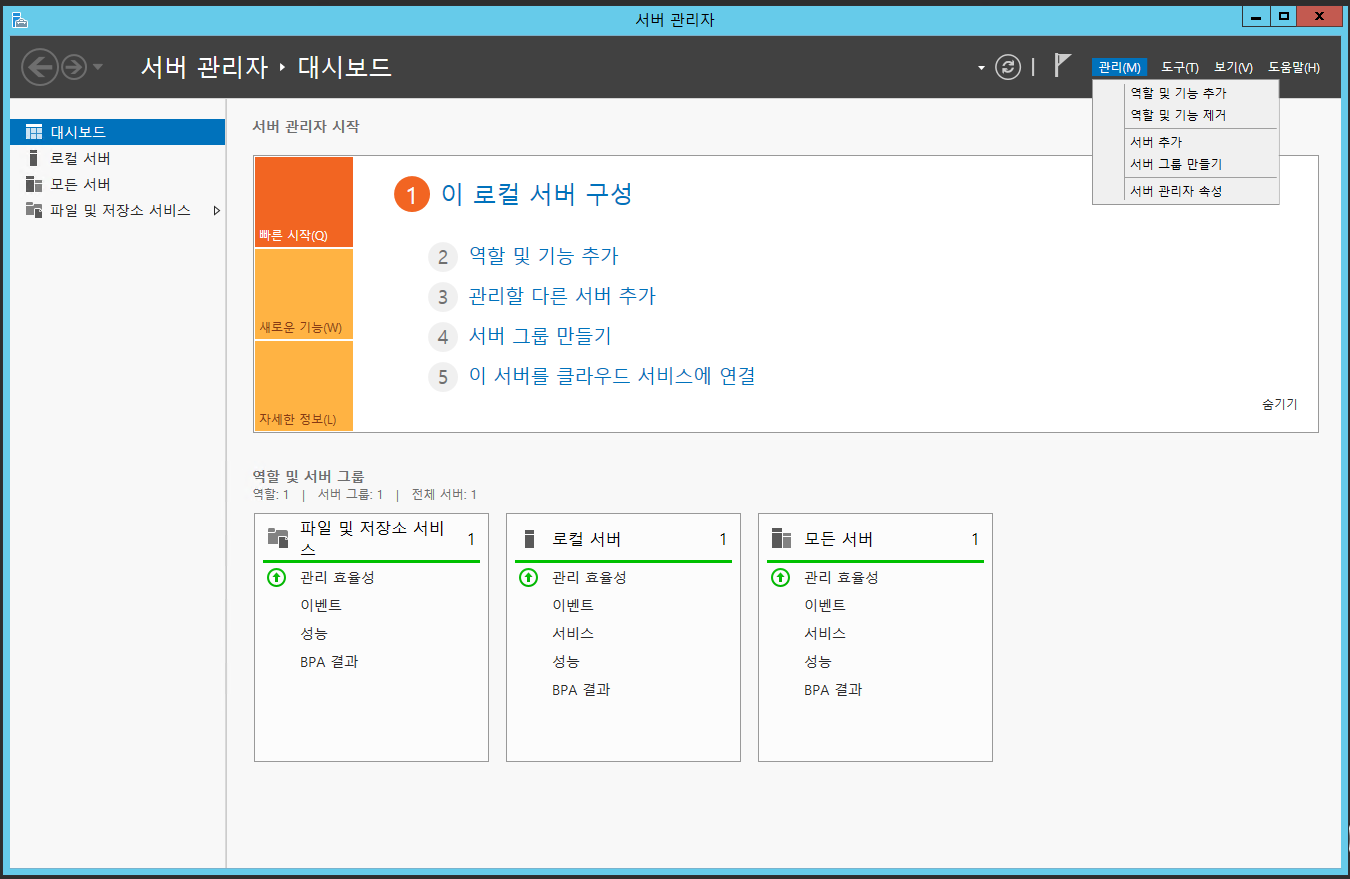Open the notifications flag icon
The height and width of the screenshot is (879, 1350).
1063,66
